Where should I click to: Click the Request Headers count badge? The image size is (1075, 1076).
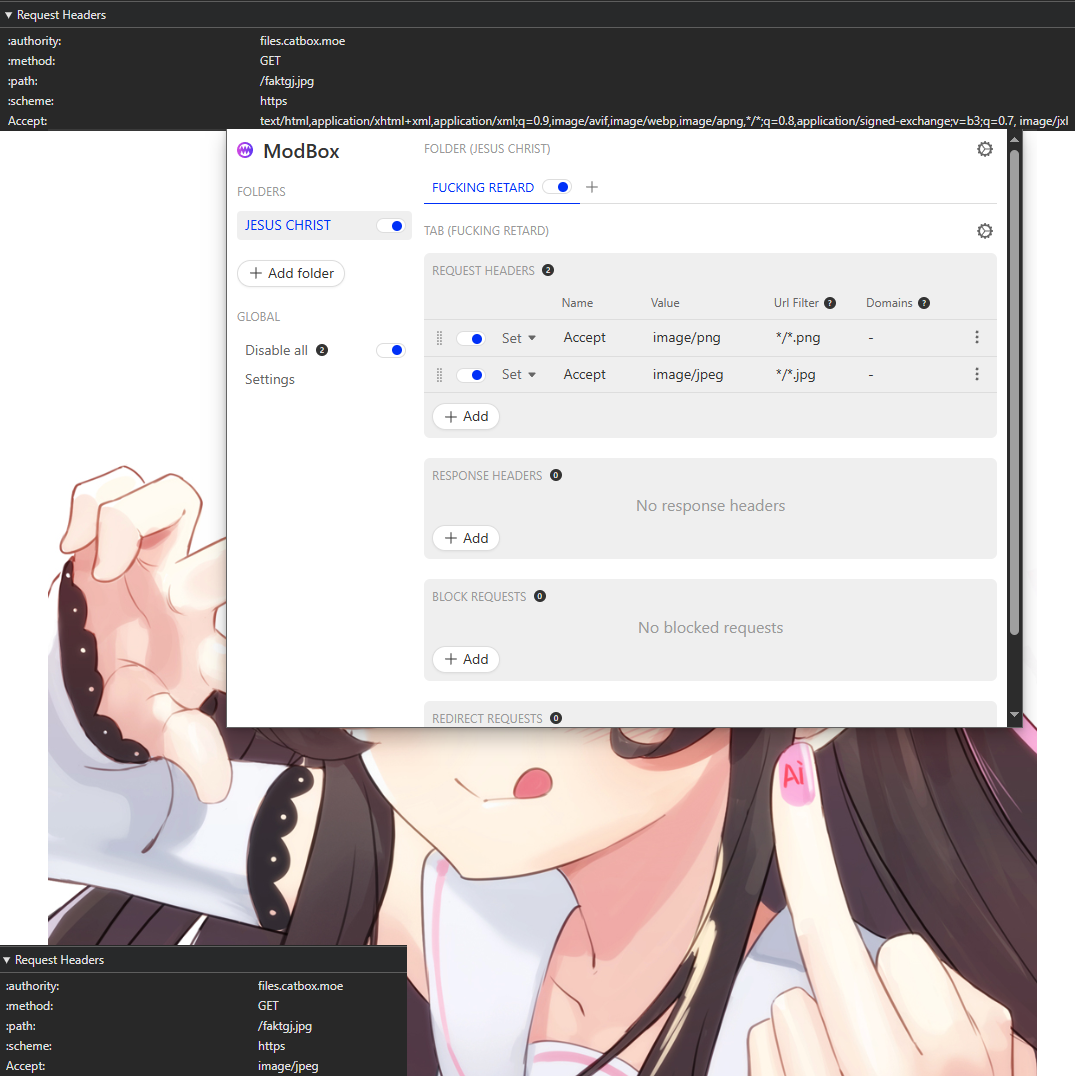[x=547, y=270]
